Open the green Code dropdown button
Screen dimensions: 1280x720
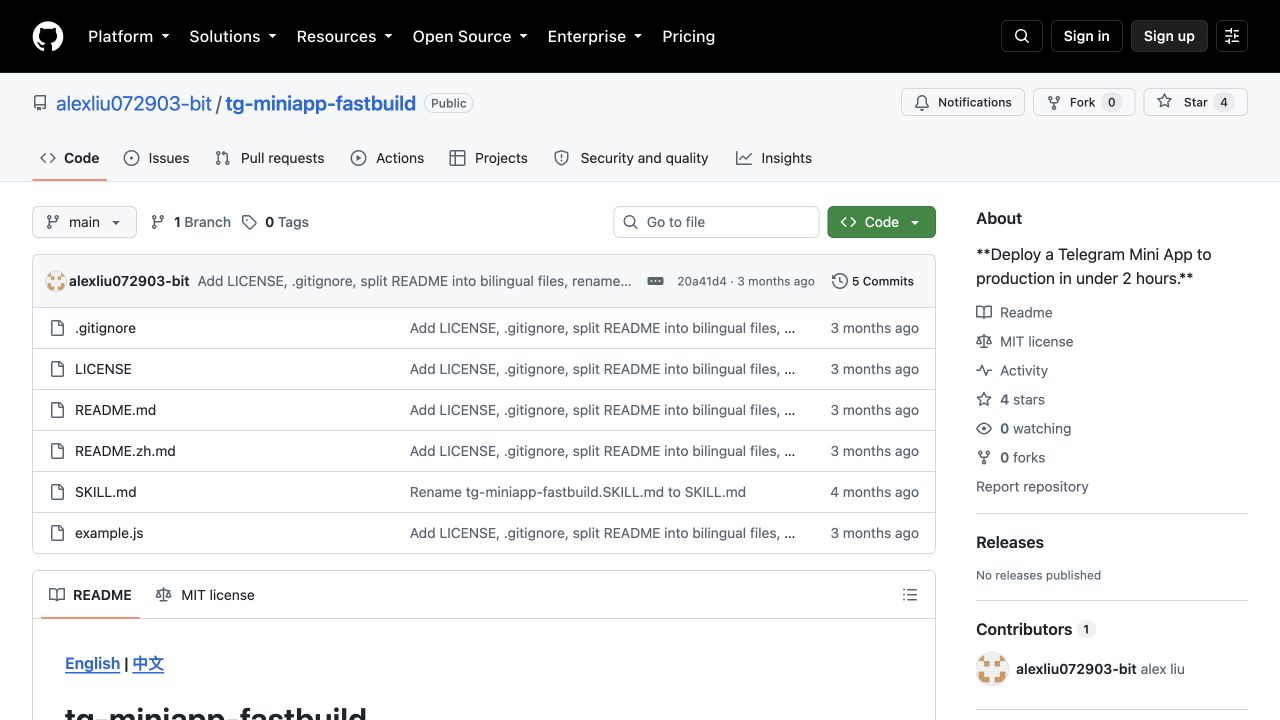coord(881,222)
